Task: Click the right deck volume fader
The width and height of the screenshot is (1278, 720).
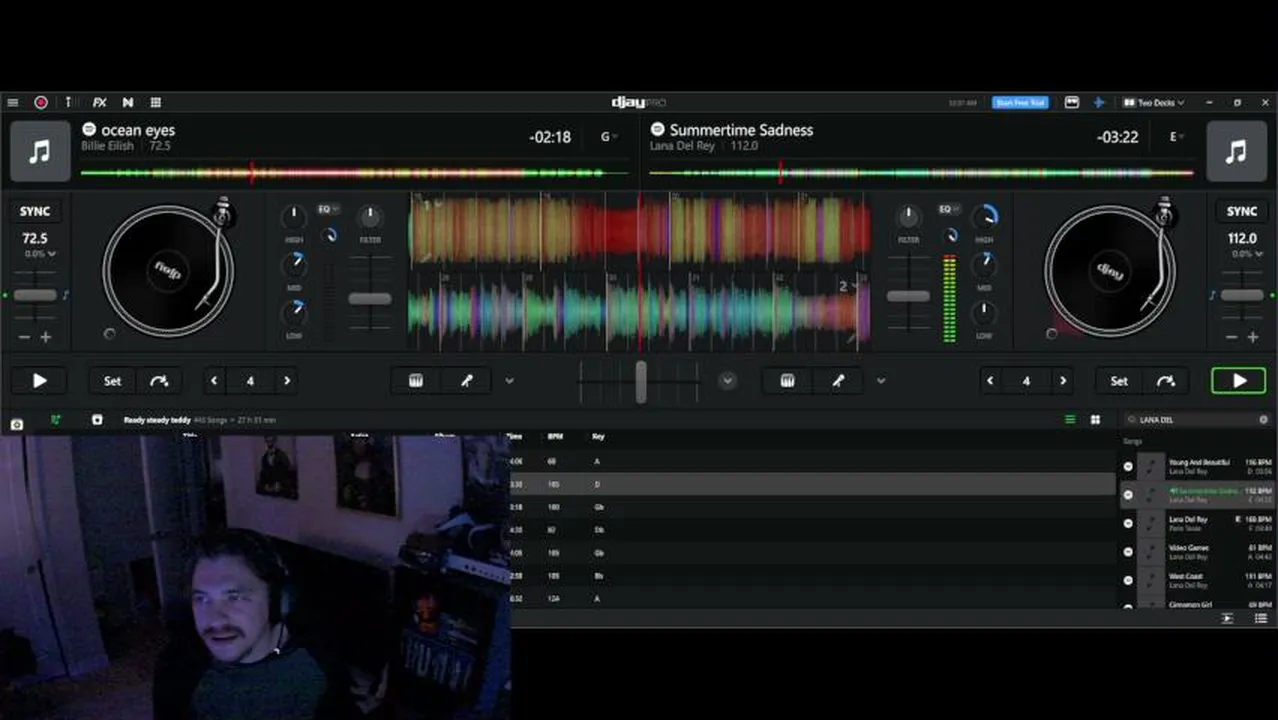Action: [x=908, y=296]
